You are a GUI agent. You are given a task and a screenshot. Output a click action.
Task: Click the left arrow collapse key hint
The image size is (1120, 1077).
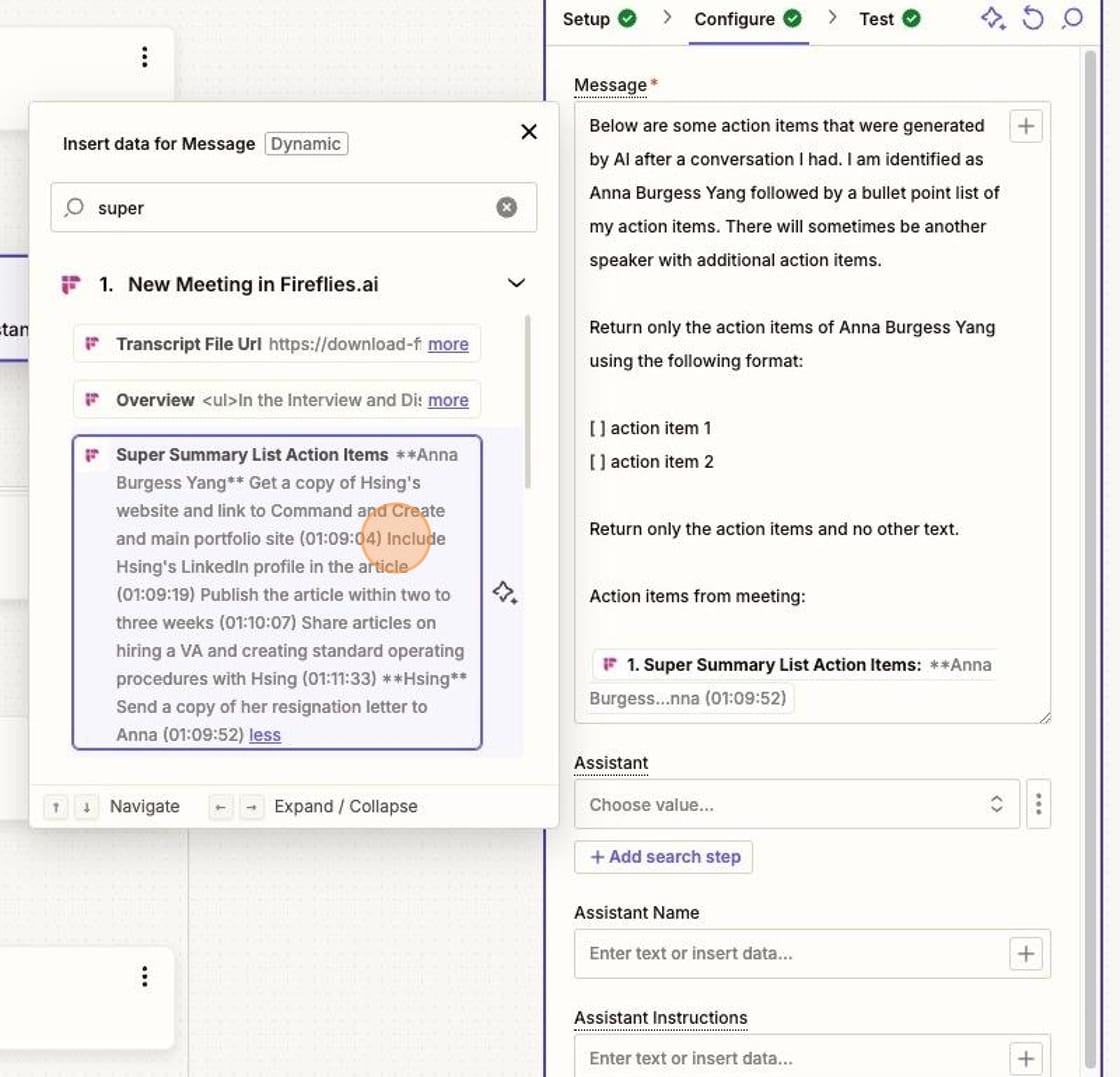tap(221, 806)
